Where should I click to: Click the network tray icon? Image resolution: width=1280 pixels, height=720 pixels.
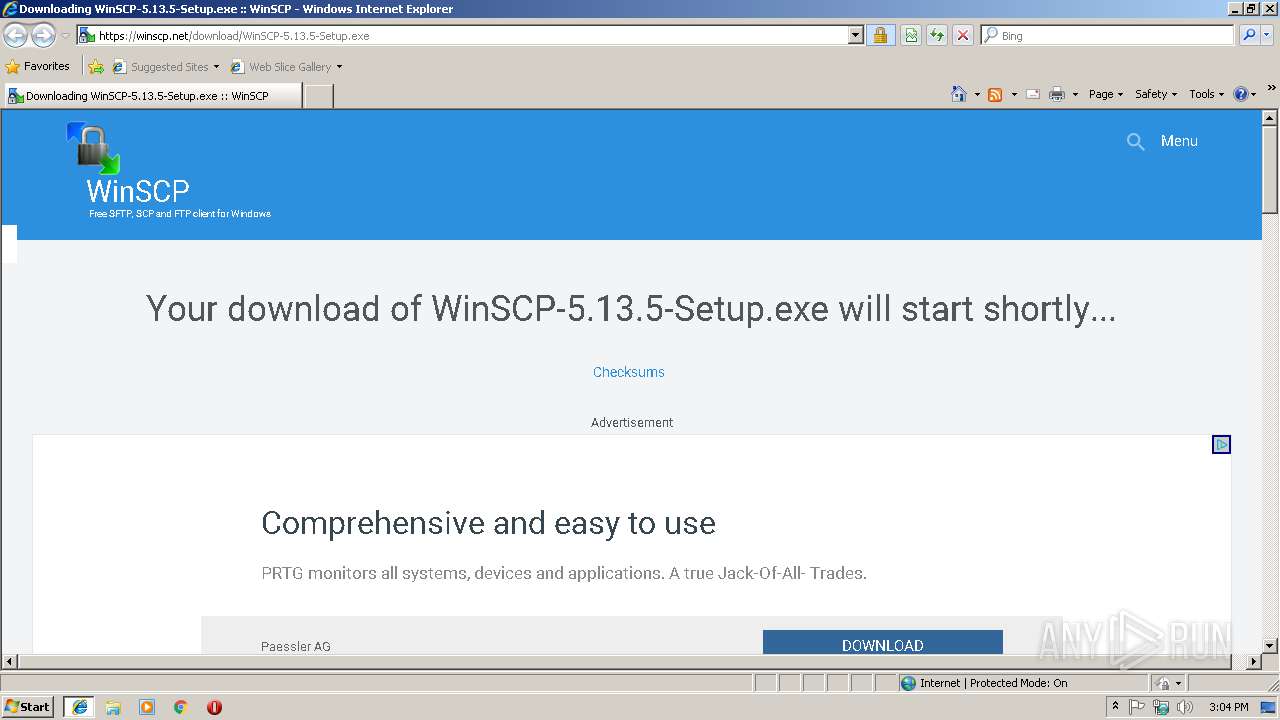(x=1161, y=707)
